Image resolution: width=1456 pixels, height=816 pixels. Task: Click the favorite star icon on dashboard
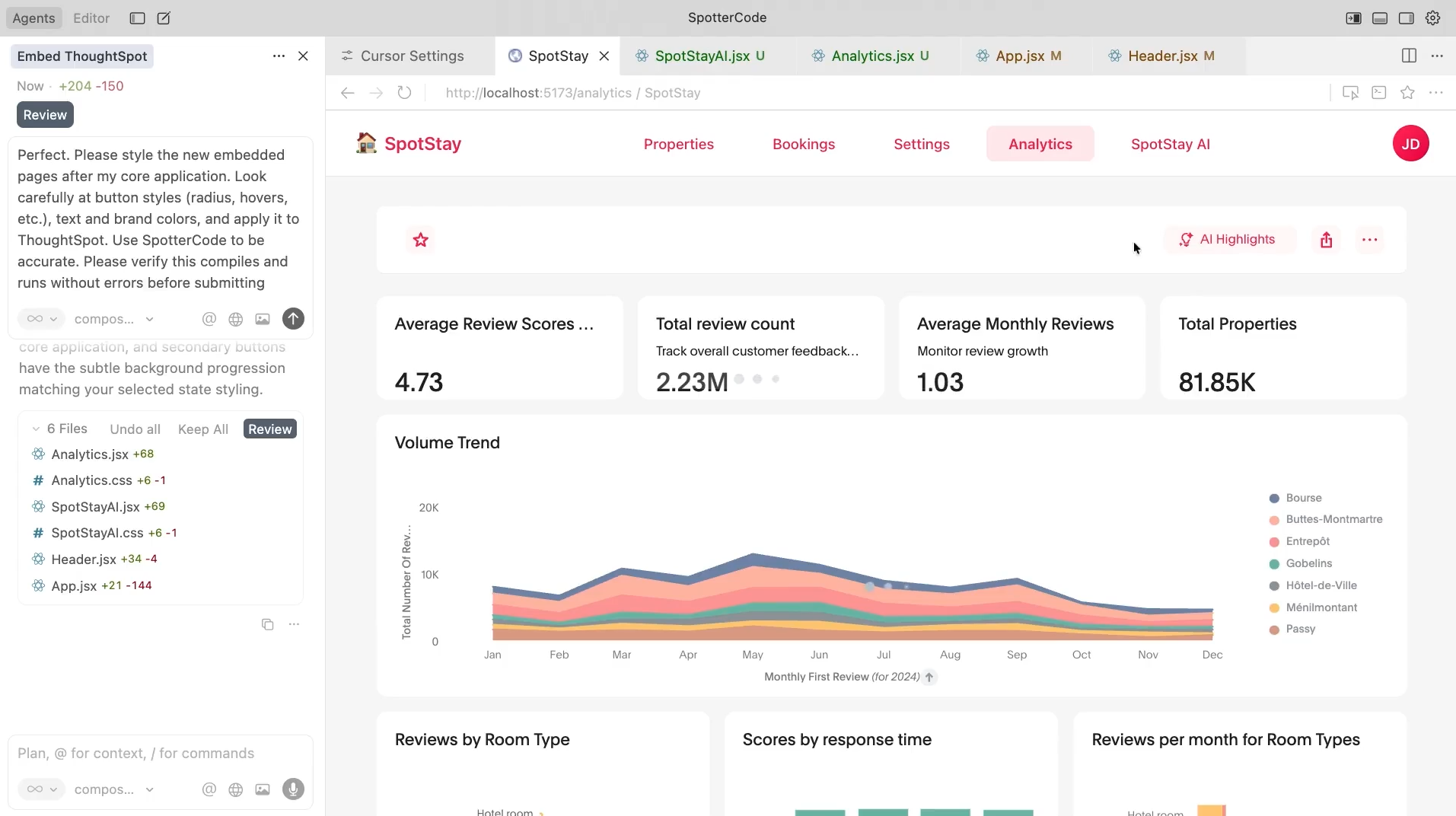coord(420,240)
